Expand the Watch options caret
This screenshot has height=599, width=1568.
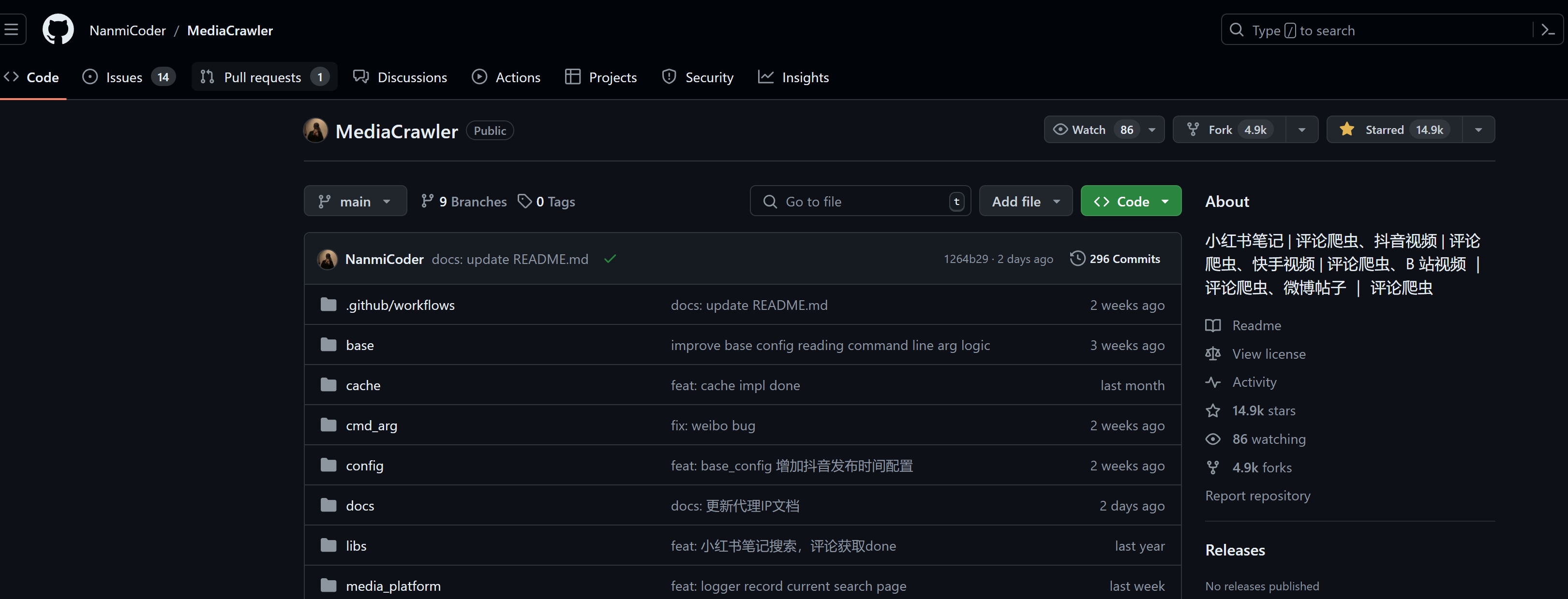1151,130
